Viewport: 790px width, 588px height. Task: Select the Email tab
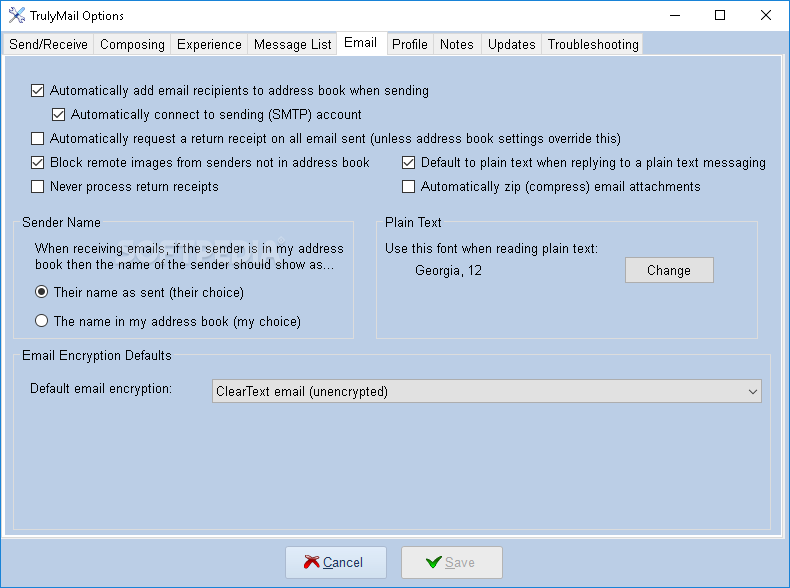point(361,43)
